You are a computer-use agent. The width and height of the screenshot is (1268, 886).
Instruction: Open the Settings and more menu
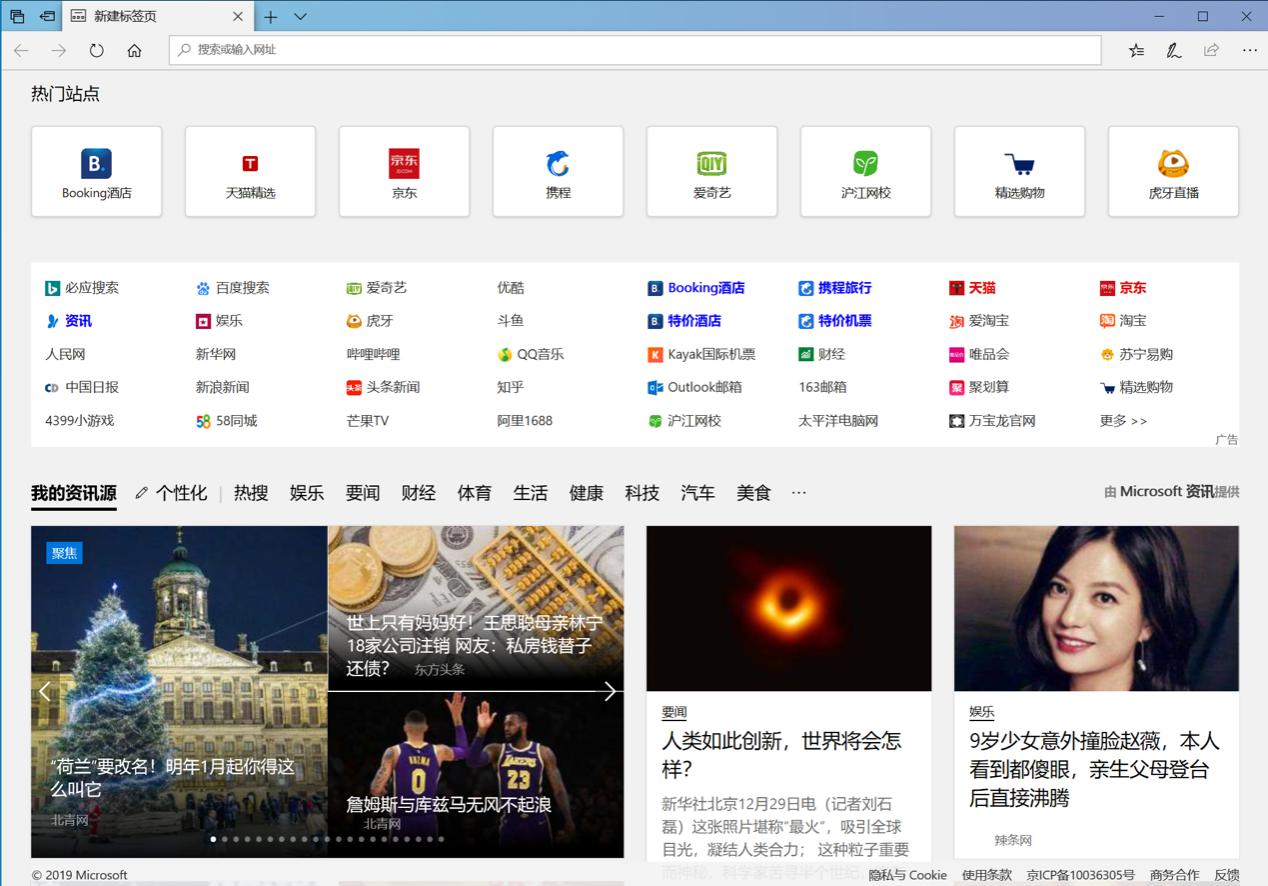coord(1249,50)
